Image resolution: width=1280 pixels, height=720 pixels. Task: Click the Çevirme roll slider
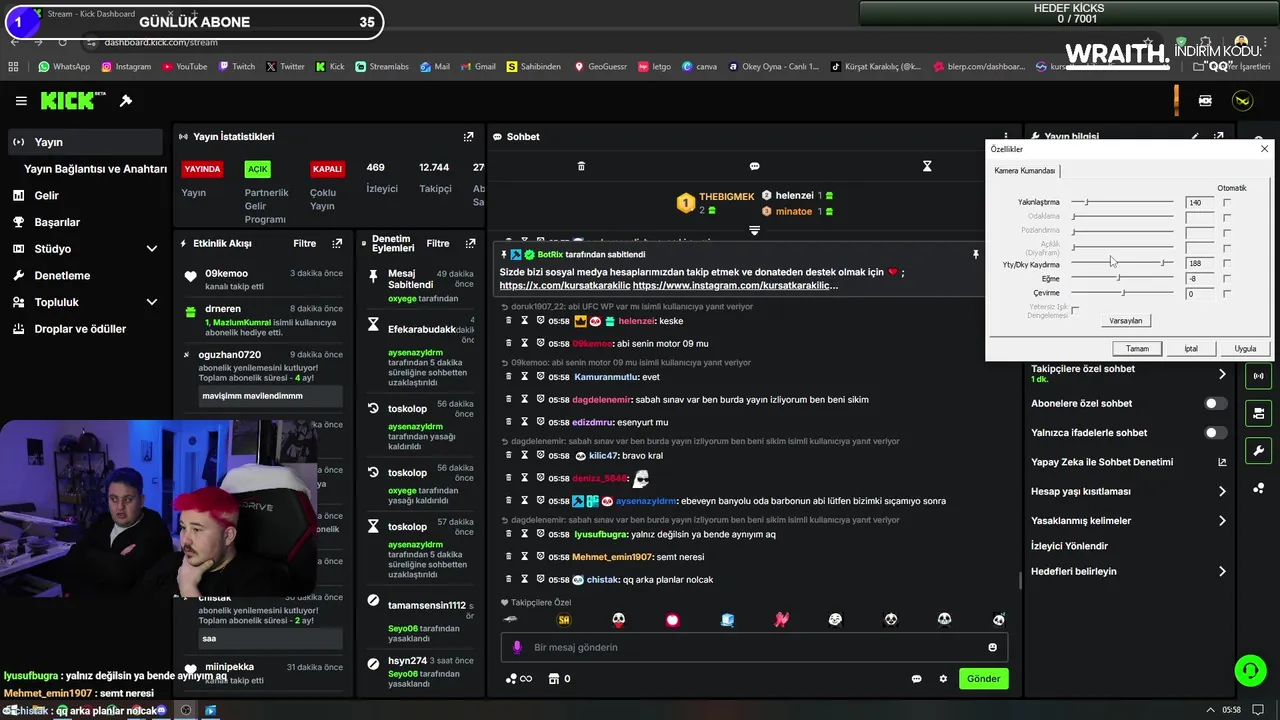[x=1123, y=293]
